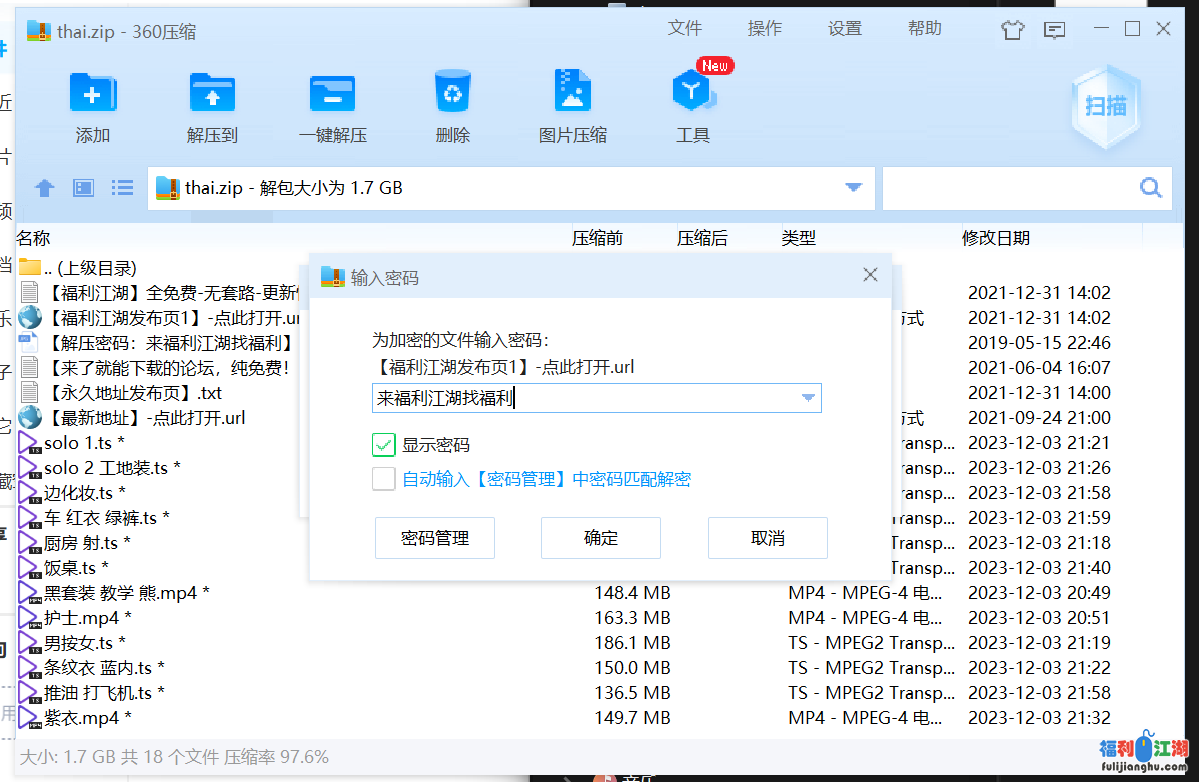
Task: Click the 确定 (OK) button
Action: (x=600, y=537)
